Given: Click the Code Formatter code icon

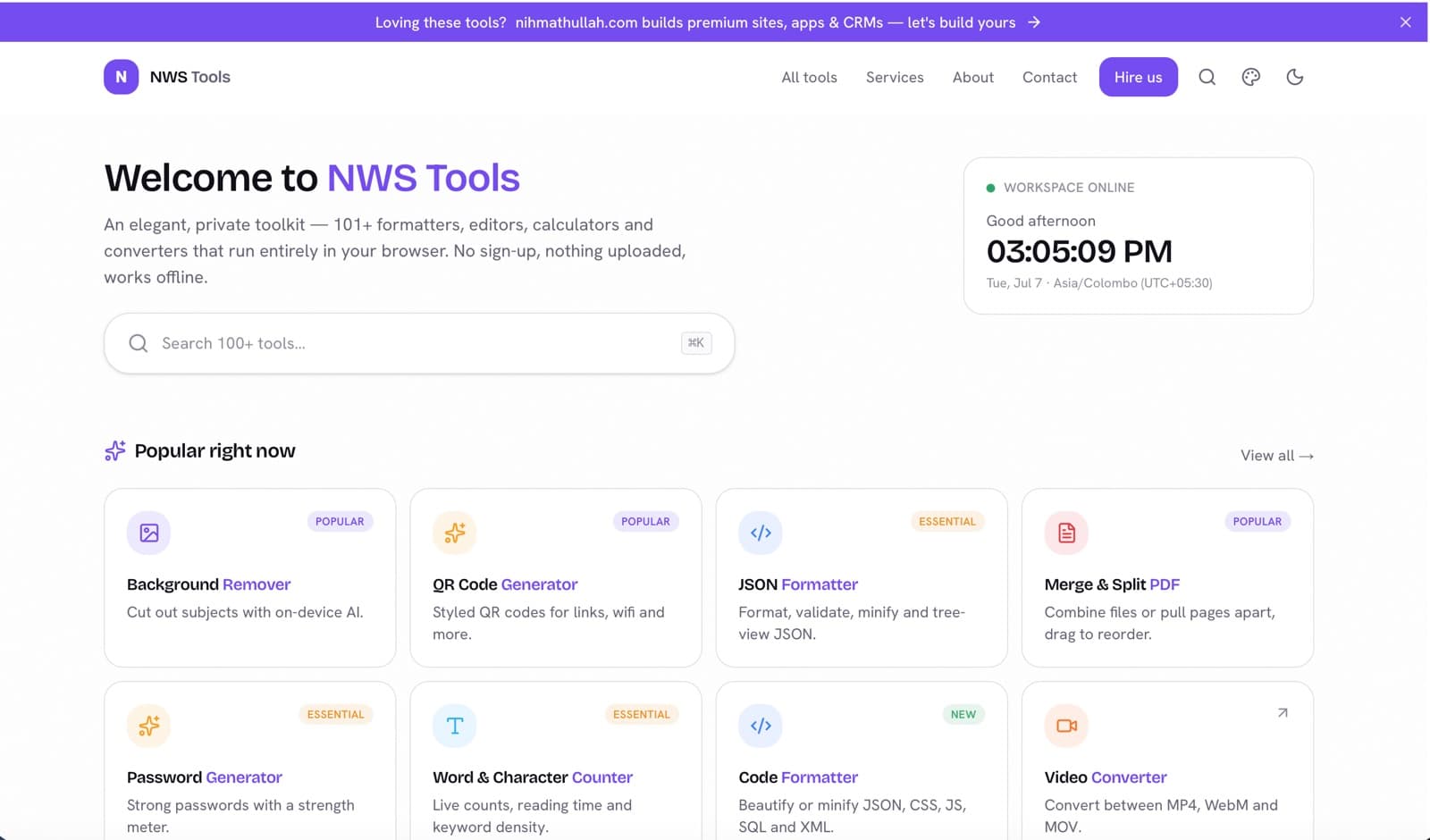Looking at the screenshot, I should [761, 726].
